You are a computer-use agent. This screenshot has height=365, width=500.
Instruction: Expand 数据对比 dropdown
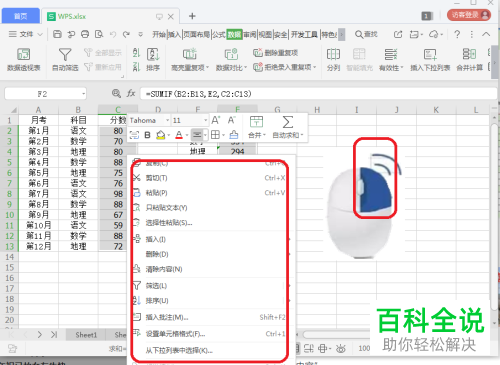pyautogui.click(x=246, y=68)
